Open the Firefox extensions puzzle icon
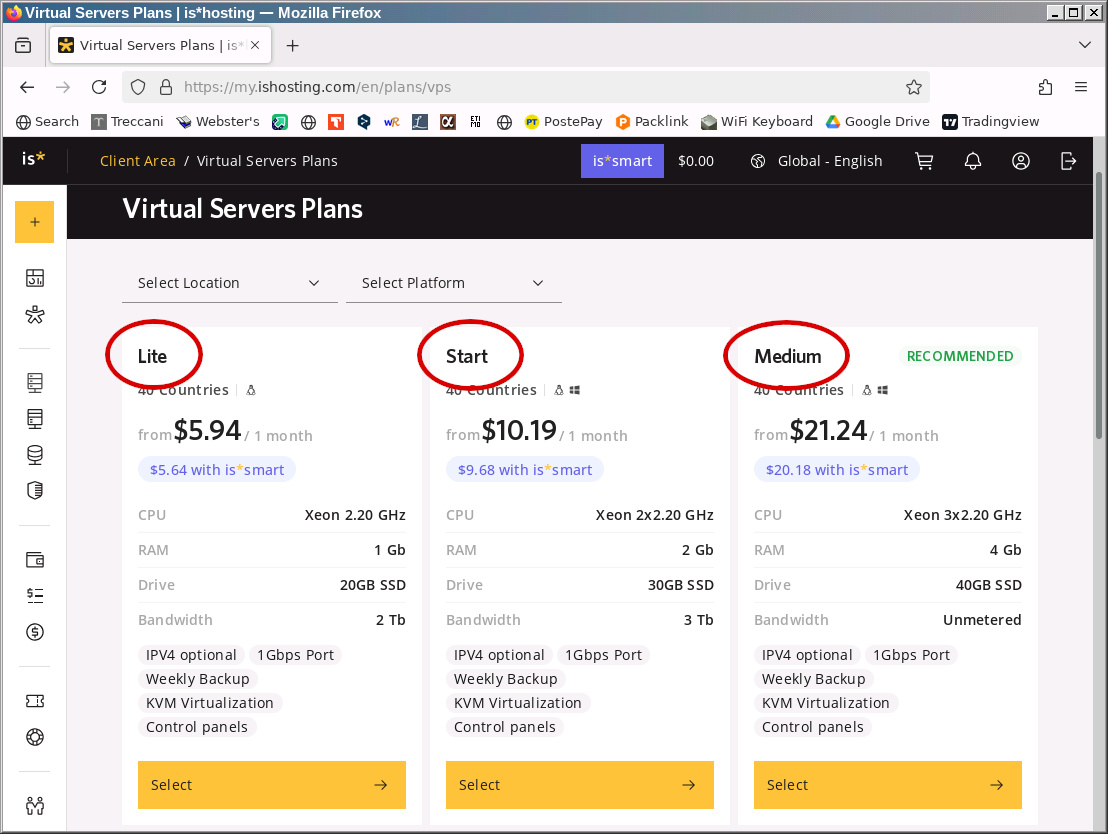 coord(1045,87)
